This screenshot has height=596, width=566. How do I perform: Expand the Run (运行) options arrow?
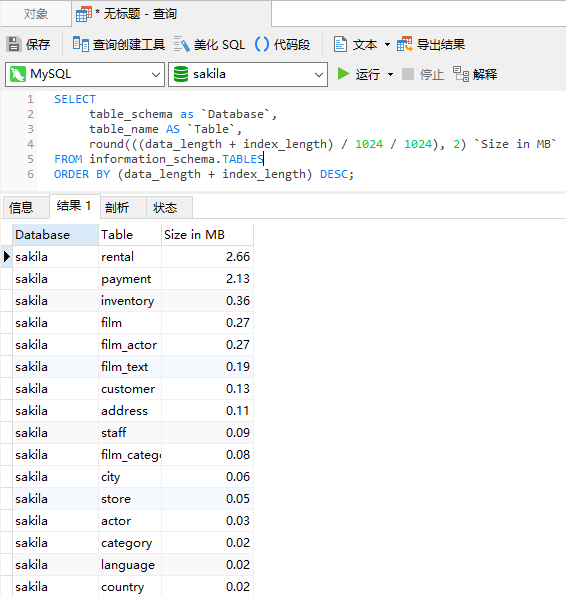[390, 74]
